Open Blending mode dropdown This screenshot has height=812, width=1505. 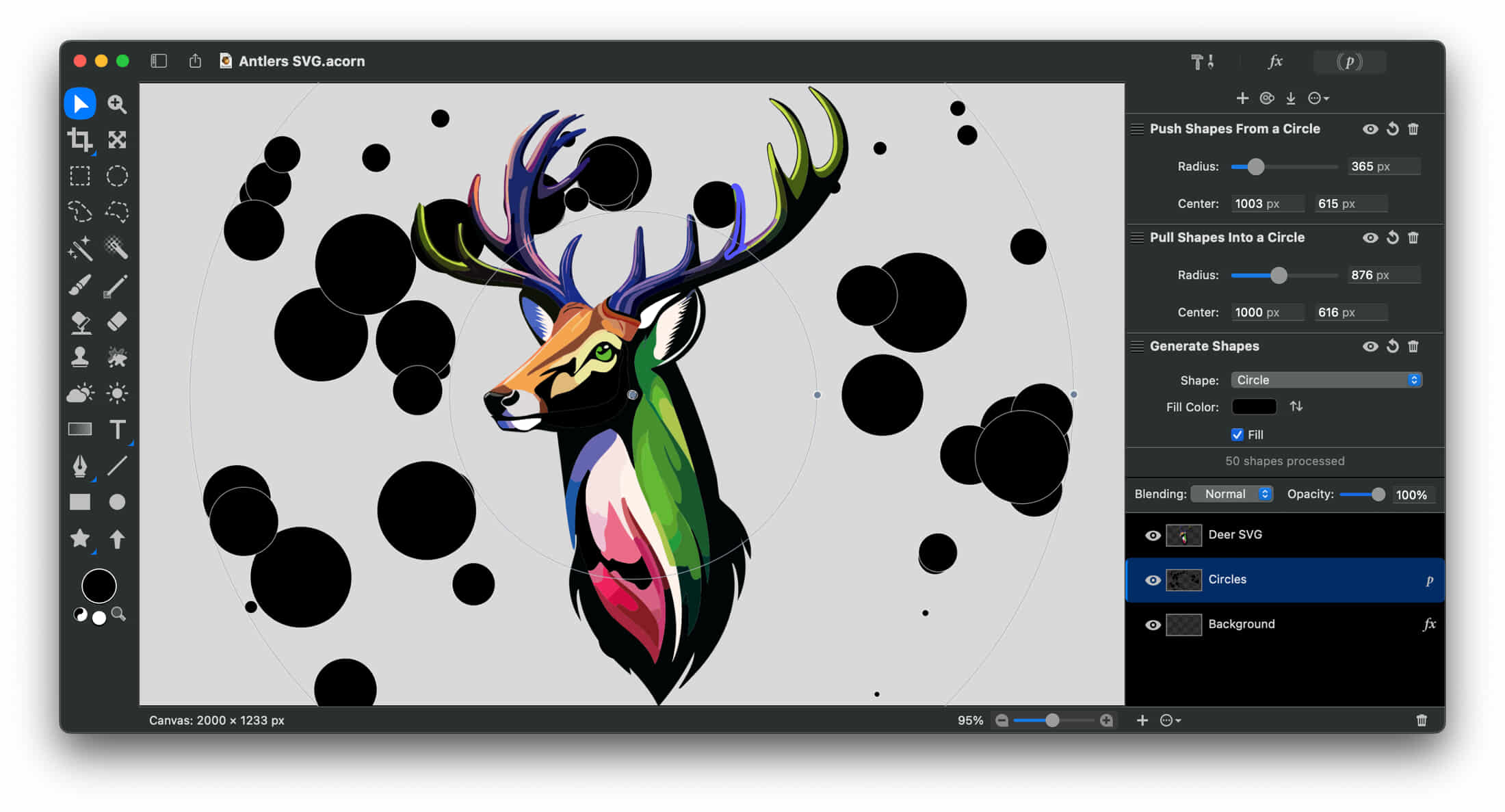pyautogui.click(x=1232, y=494)
